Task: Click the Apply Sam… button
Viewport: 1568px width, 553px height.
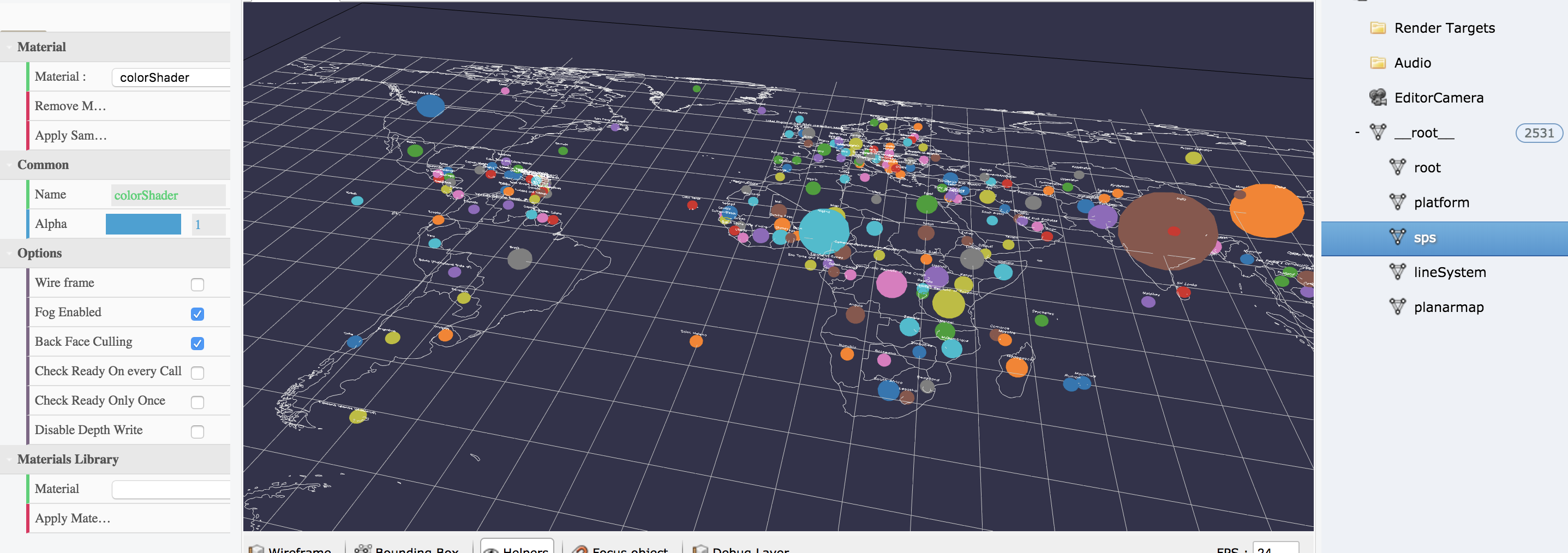Action: click(x=128, y=135)
